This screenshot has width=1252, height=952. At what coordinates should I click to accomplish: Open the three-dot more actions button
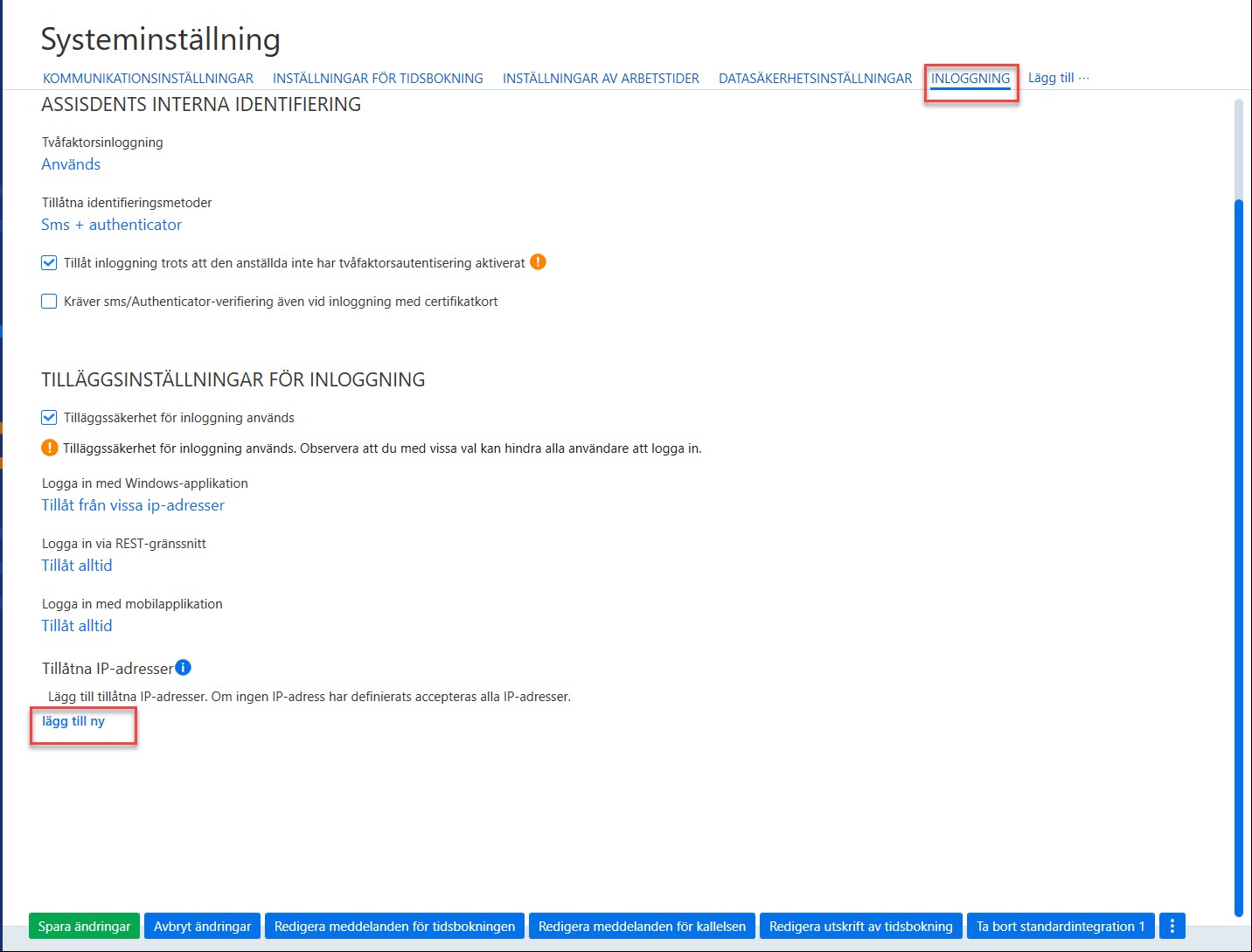point(1172,926)
